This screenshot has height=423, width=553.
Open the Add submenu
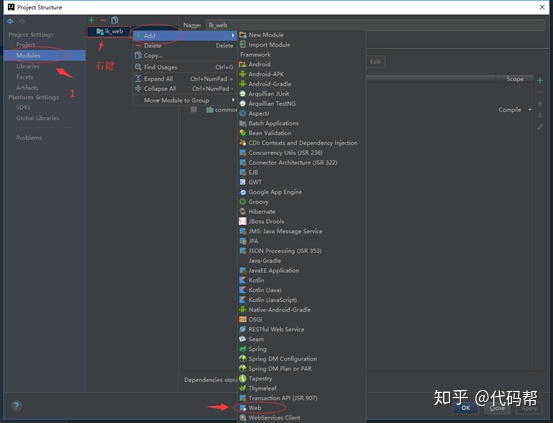[185, 36]
